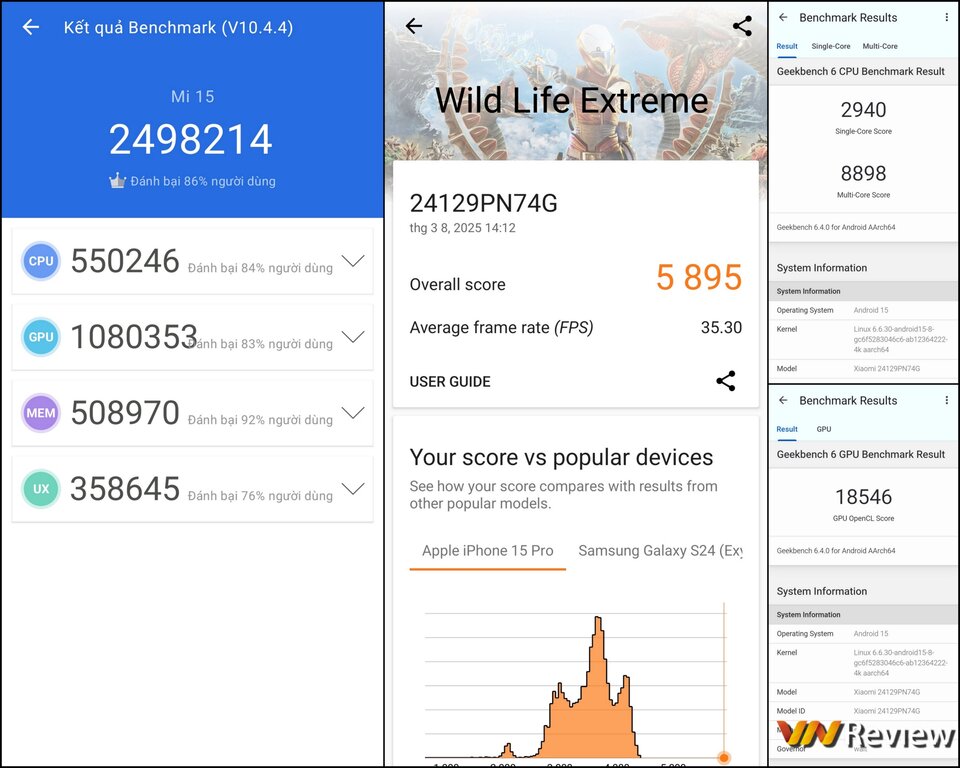The height and width of the screenshot is (768, 960).
Task: Tap the CPU score badge icon
Action: coord(41,261)
